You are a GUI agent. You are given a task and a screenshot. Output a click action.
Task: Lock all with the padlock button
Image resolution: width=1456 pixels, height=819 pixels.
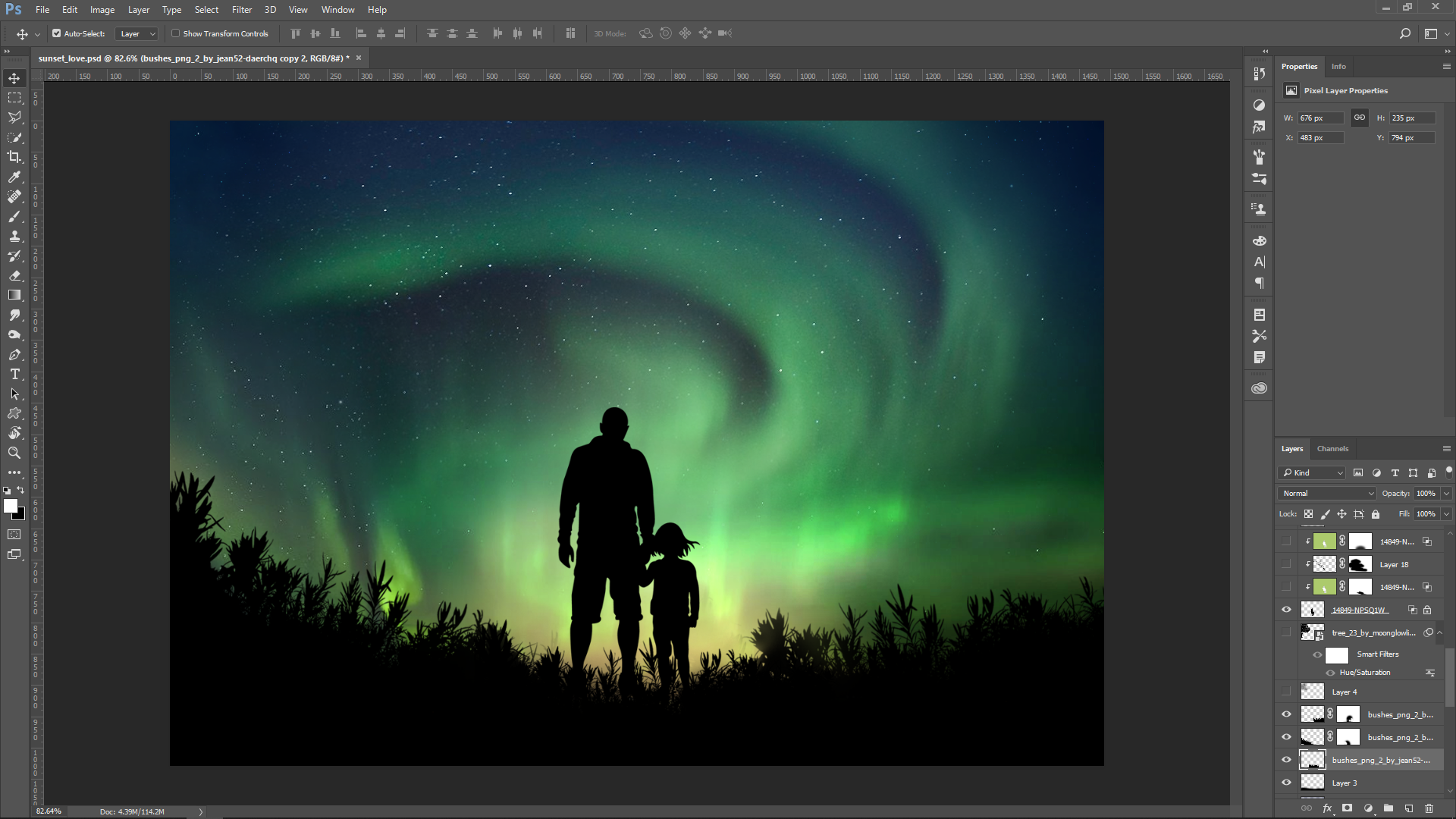pyautogui.click(x=1376, y=514)
